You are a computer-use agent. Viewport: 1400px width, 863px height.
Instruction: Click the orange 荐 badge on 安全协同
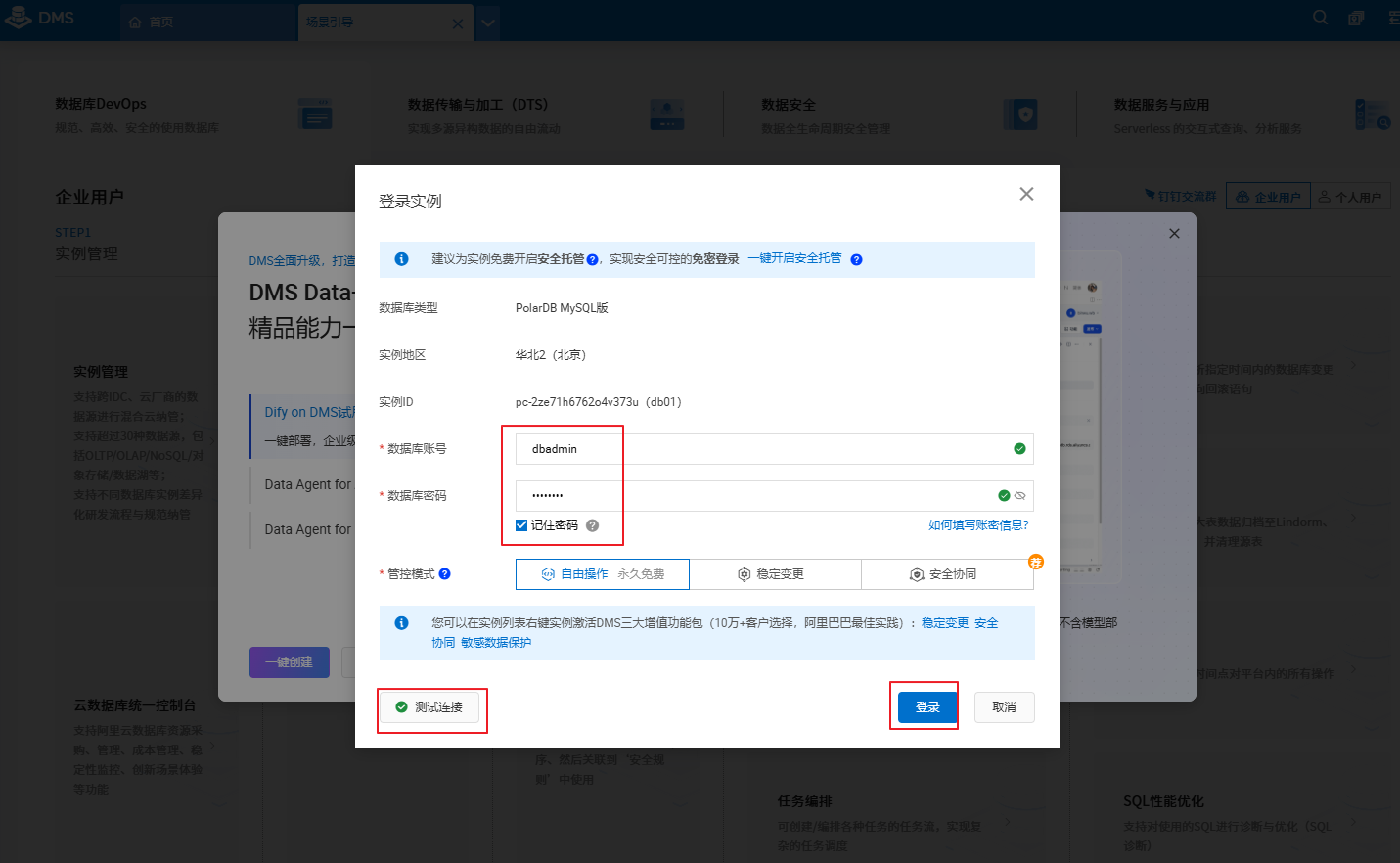point(1036,562)
